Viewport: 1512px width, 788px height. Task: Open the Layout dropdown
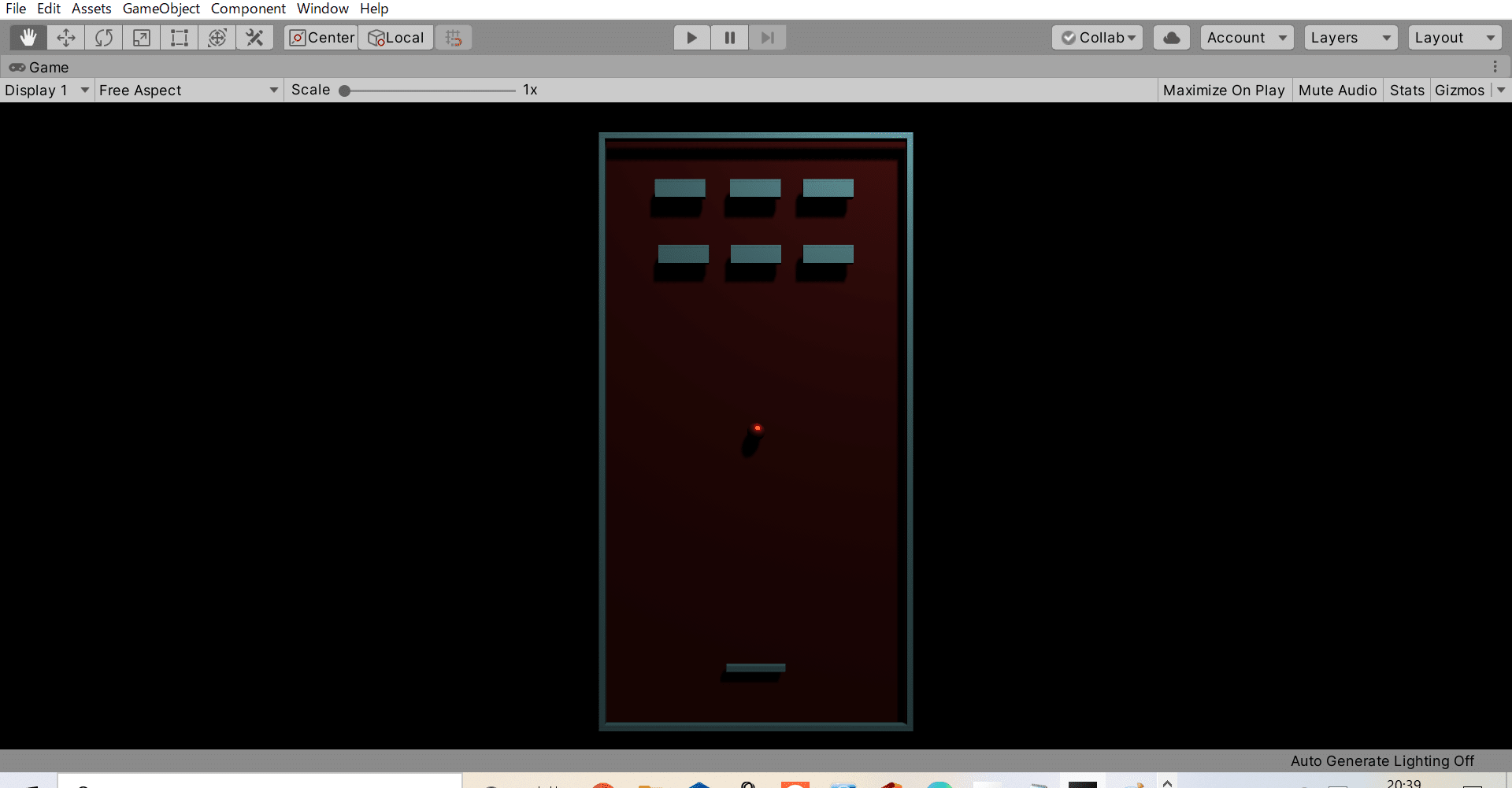pos(1455,38)
